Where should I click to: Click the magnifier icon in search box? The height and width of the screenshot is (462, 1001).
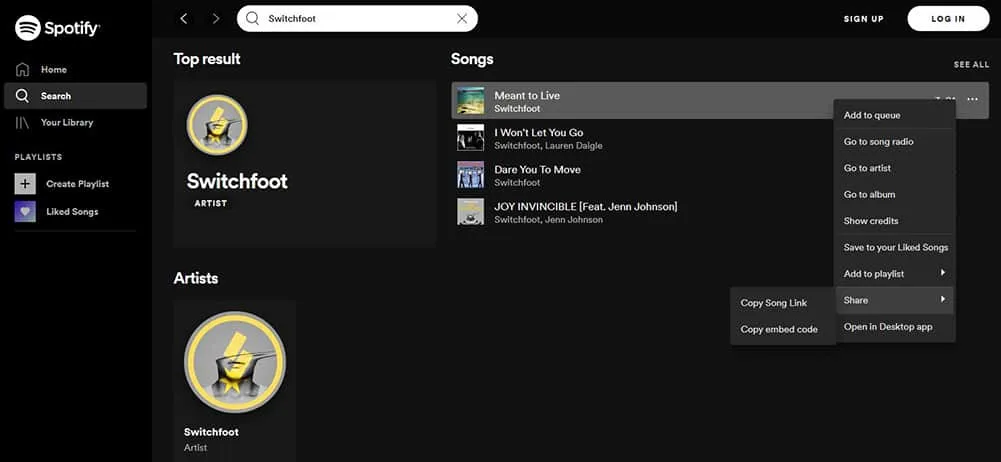coord(253,19)
